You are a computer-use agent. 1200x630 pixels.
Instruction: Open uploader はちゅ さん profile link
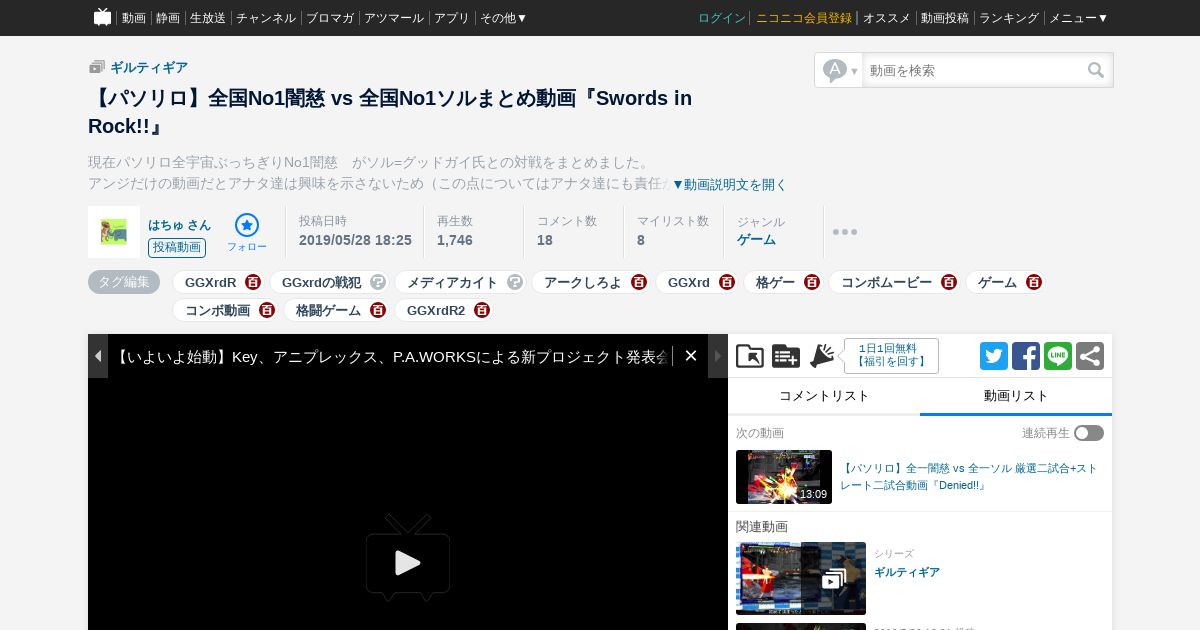pyautogui.click(x=180, y=225)
